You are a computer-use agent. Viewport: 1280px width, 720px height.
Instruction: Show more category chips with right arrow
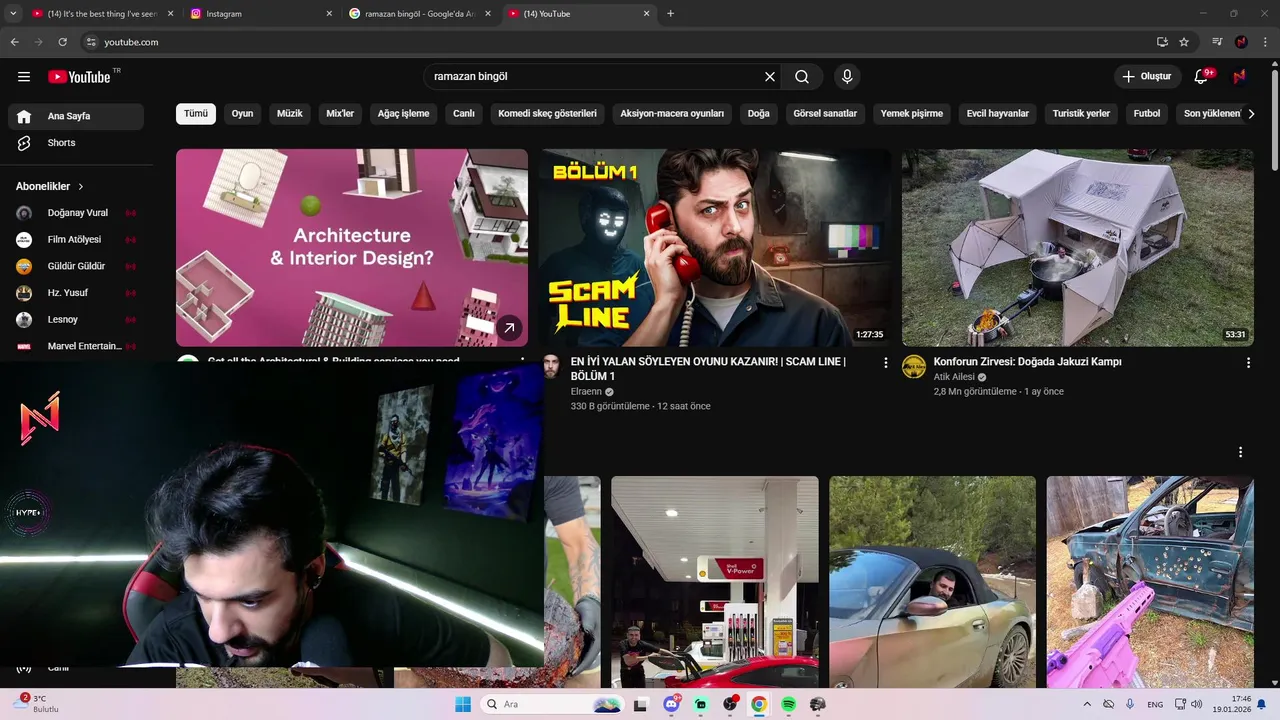point(1251,114)
